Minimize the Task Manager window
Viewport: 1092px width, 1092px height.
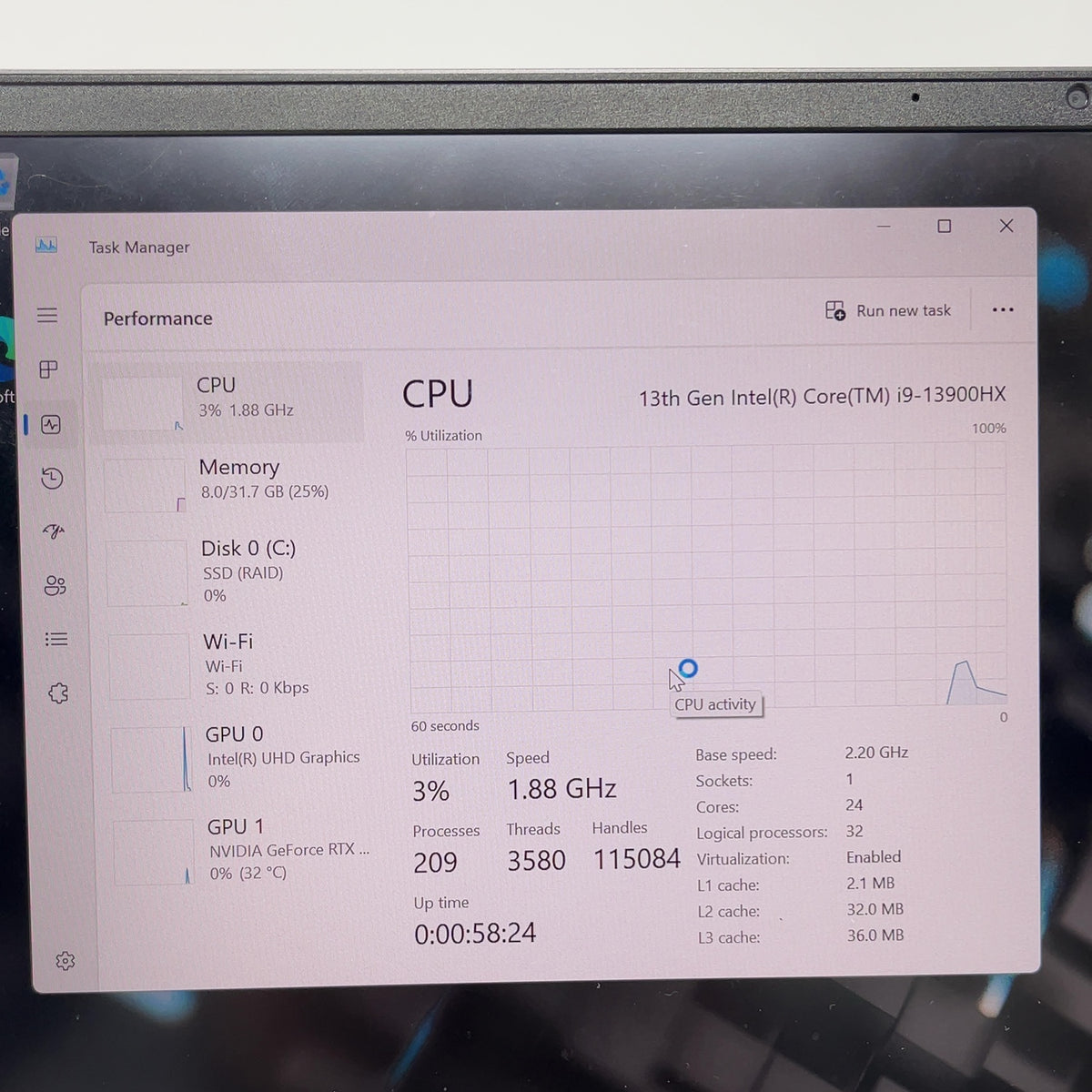pyautogui.click(x=884, y=226)
